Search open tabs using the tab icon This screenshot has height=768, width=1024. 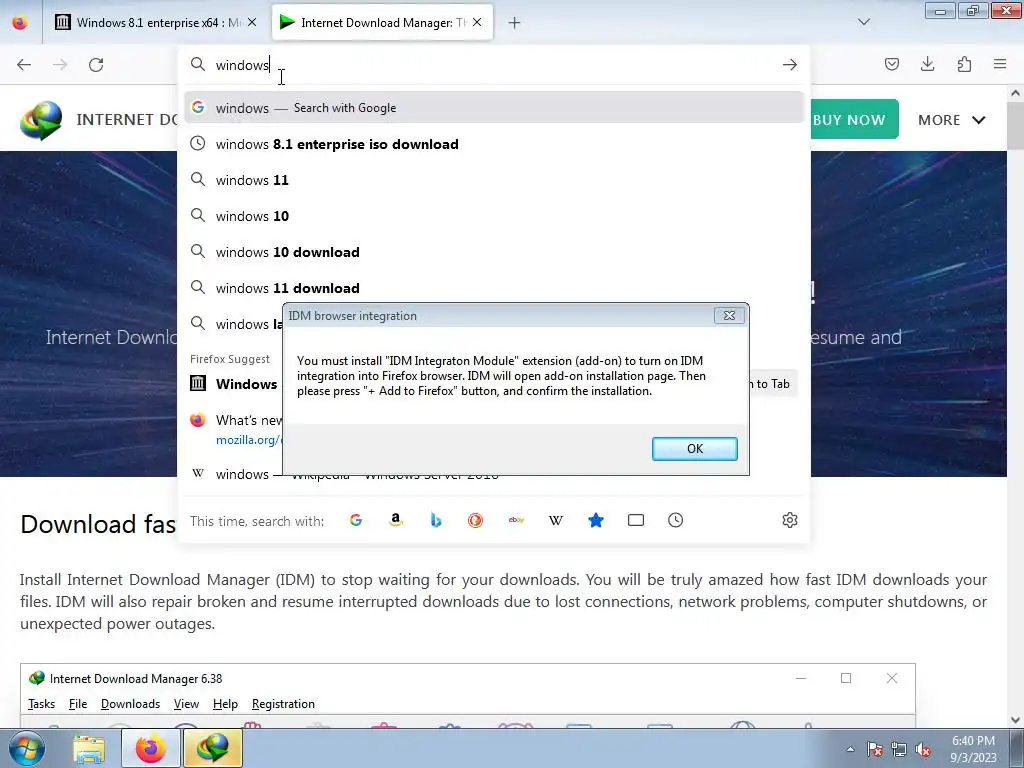pyautogui.click(x=635, y=520)
